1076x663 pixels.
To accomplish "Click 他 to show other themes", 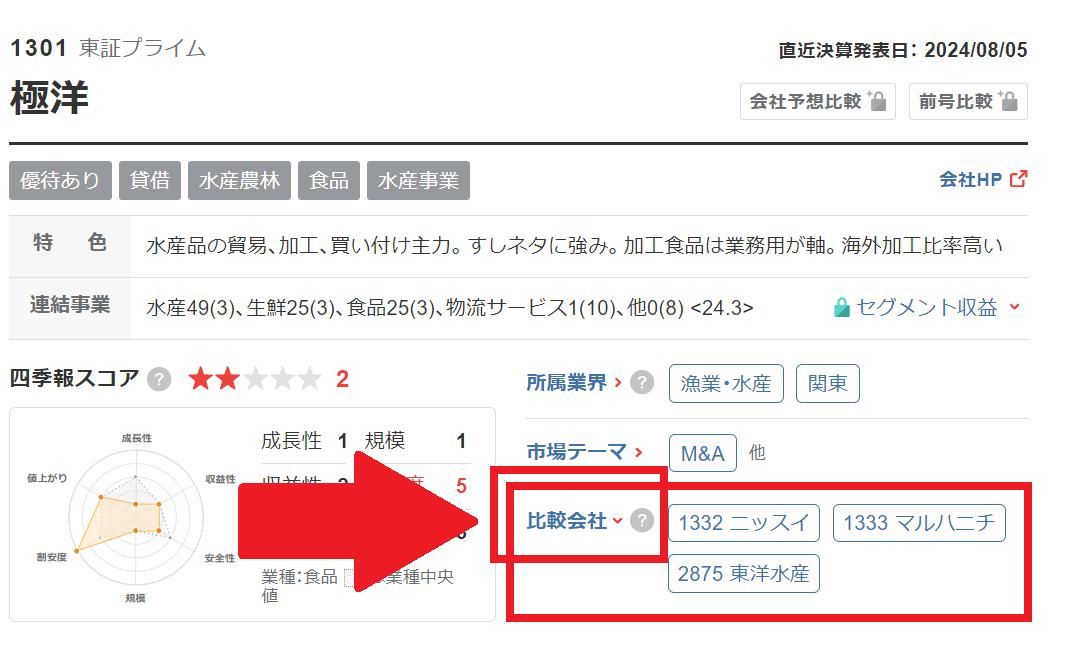I will (757, 452).
